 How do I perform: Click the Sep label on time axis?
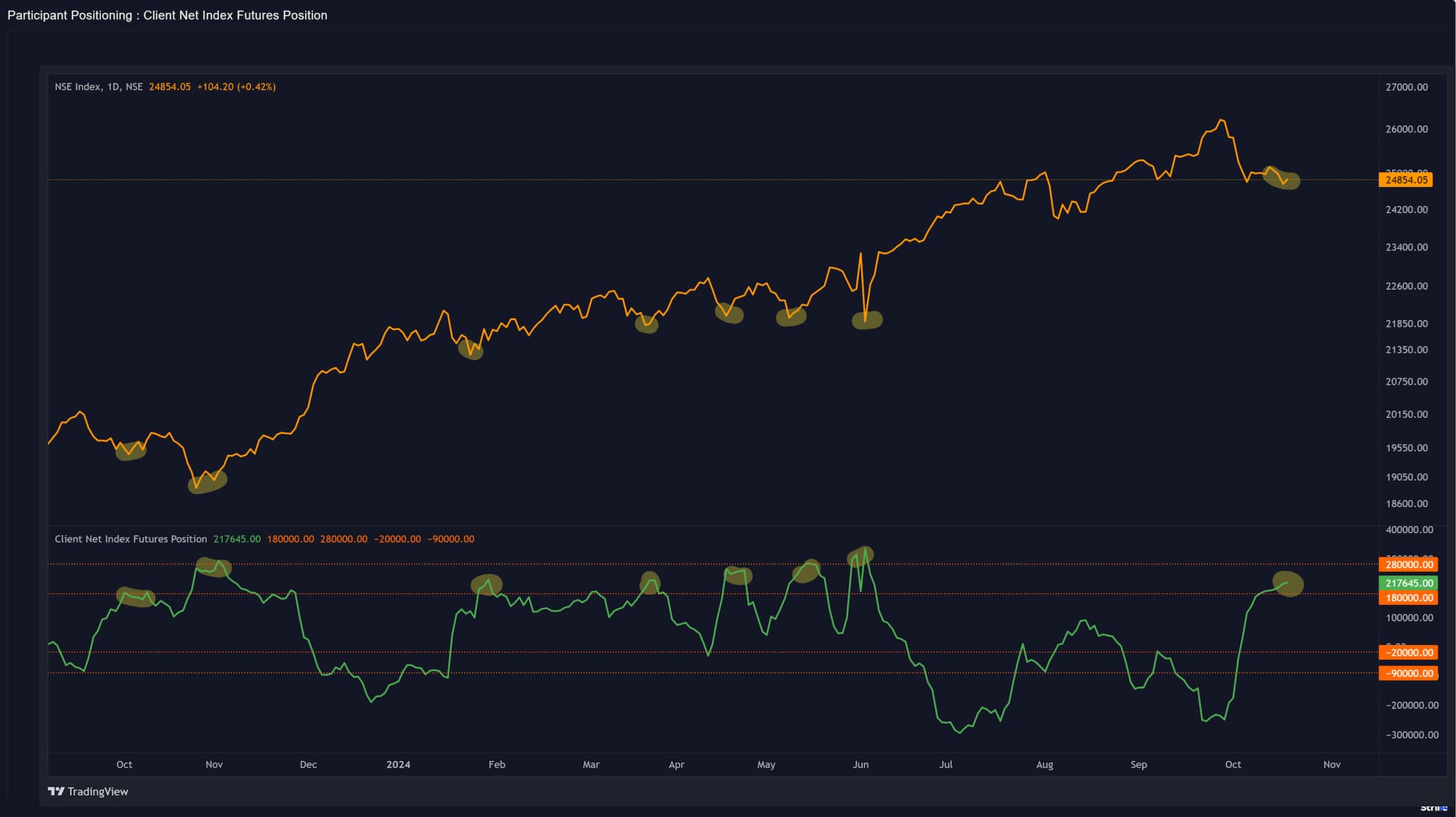point(1138,764)
